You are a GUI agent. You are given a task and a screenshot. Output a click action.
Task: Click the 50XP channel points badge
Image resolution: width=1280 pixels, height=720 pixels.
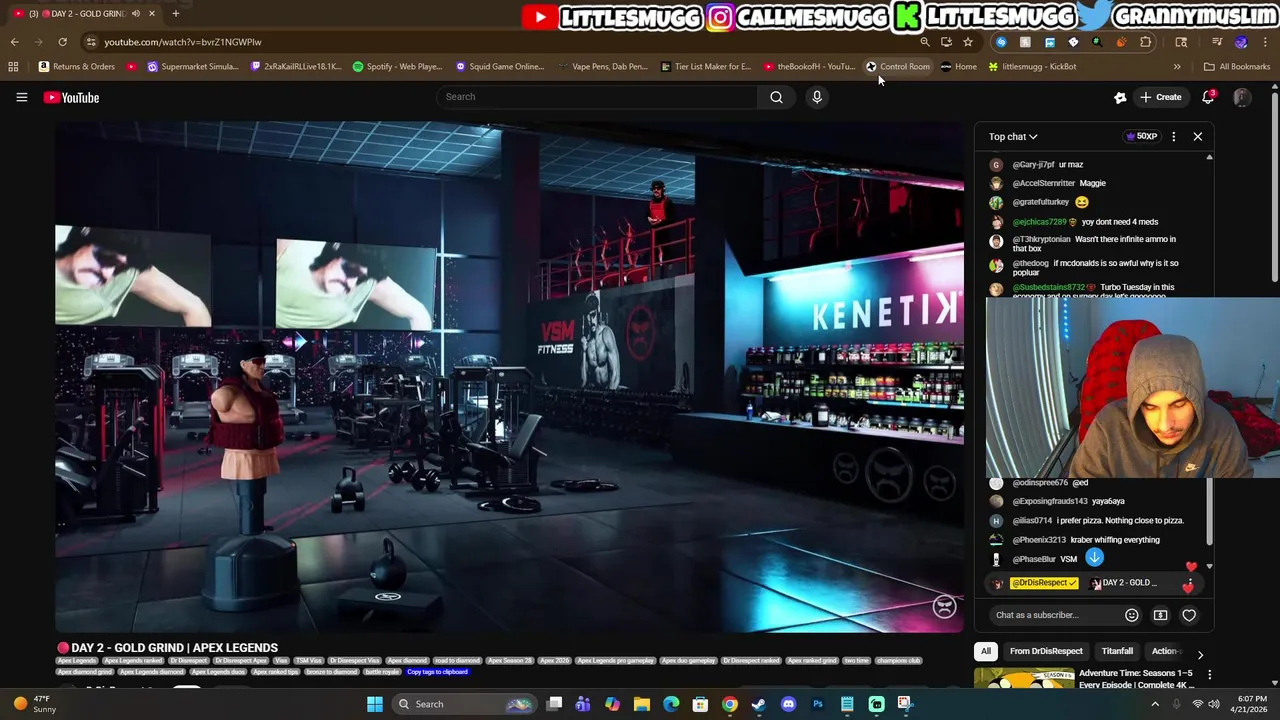click(x=1142, y=136)
